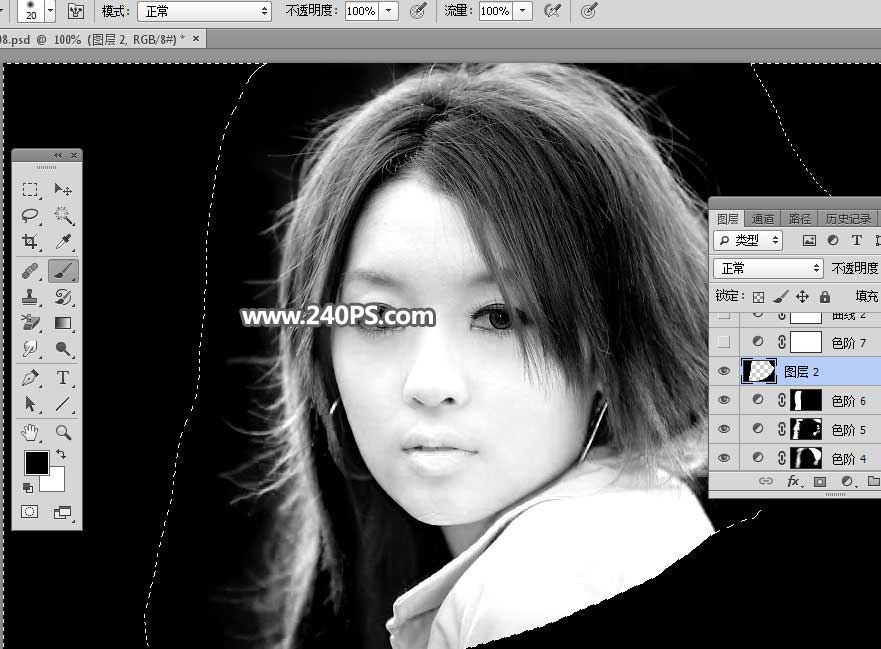
Task: Close the psd document tab
Action: [196, 39]
